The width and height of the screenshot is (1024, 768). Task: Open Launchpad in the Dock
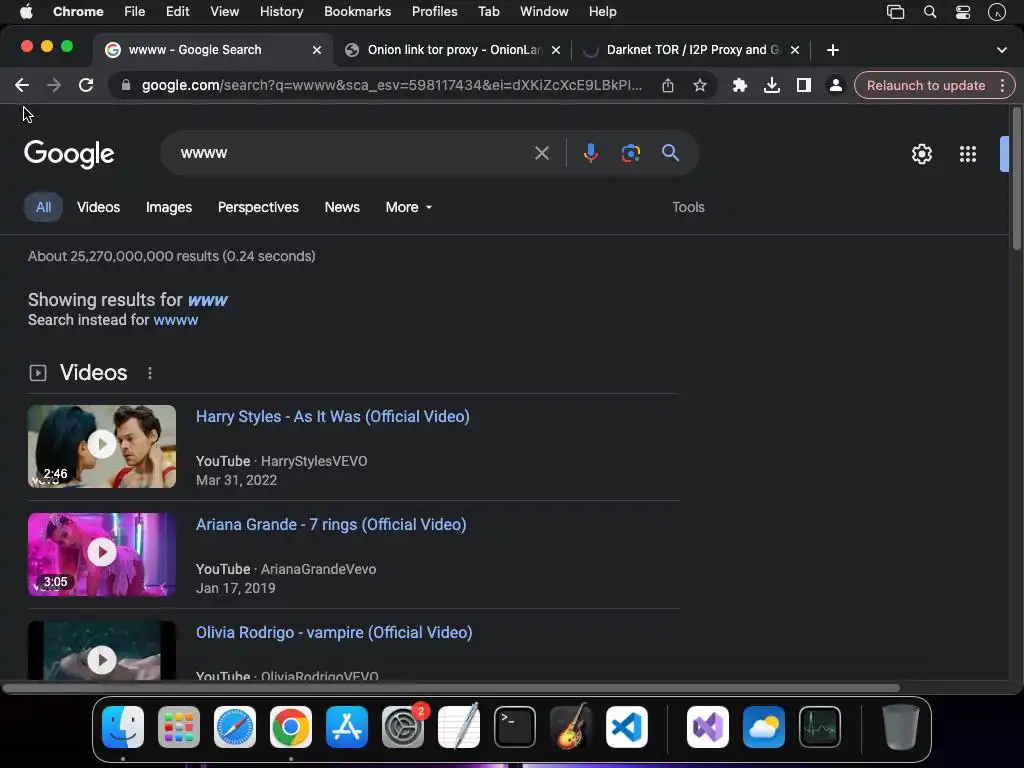coord(179,727)
